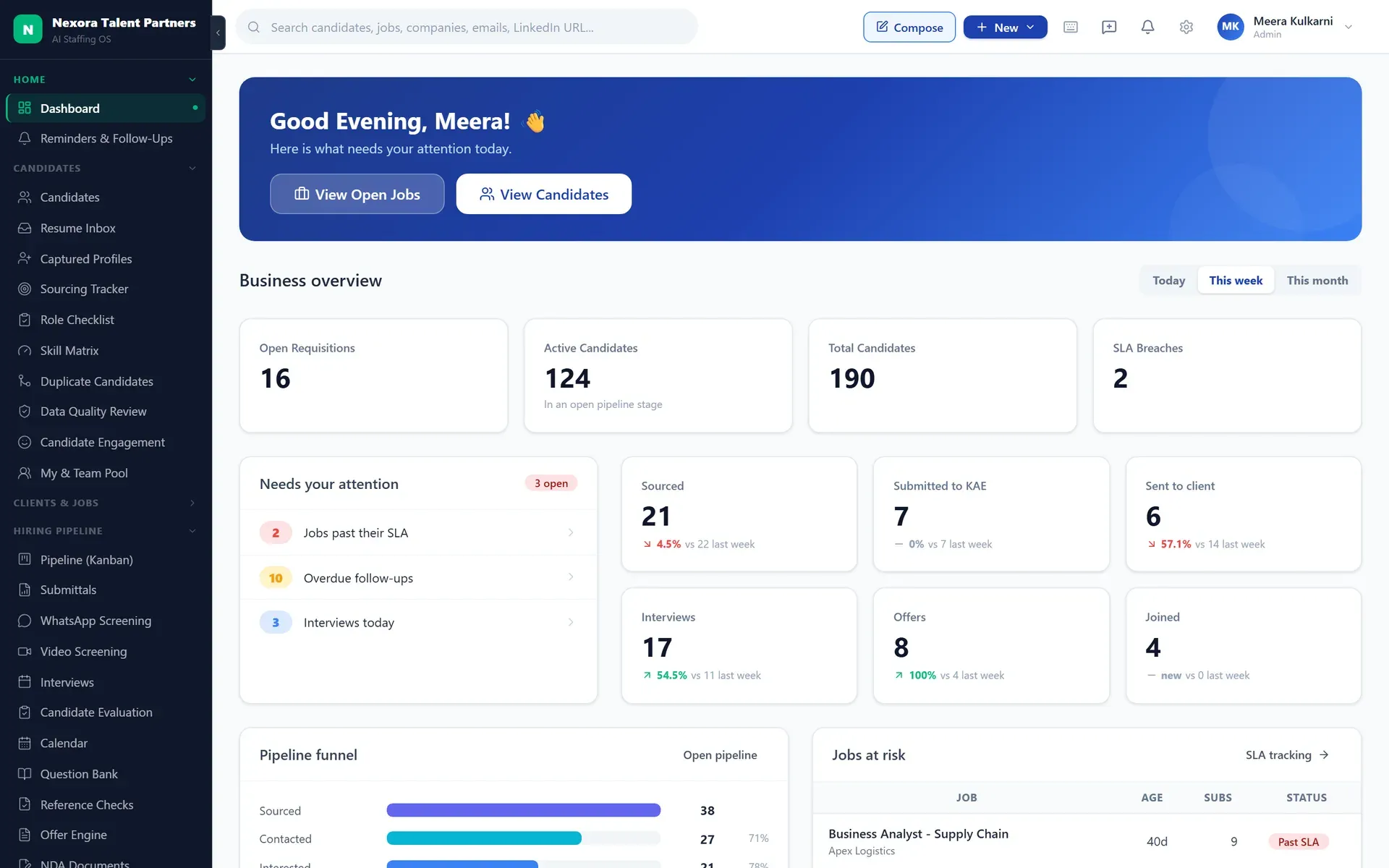The height and width of the screenshot is (868, 1389).
Task: Open Data Quality Review
Action: click(106, 412)
